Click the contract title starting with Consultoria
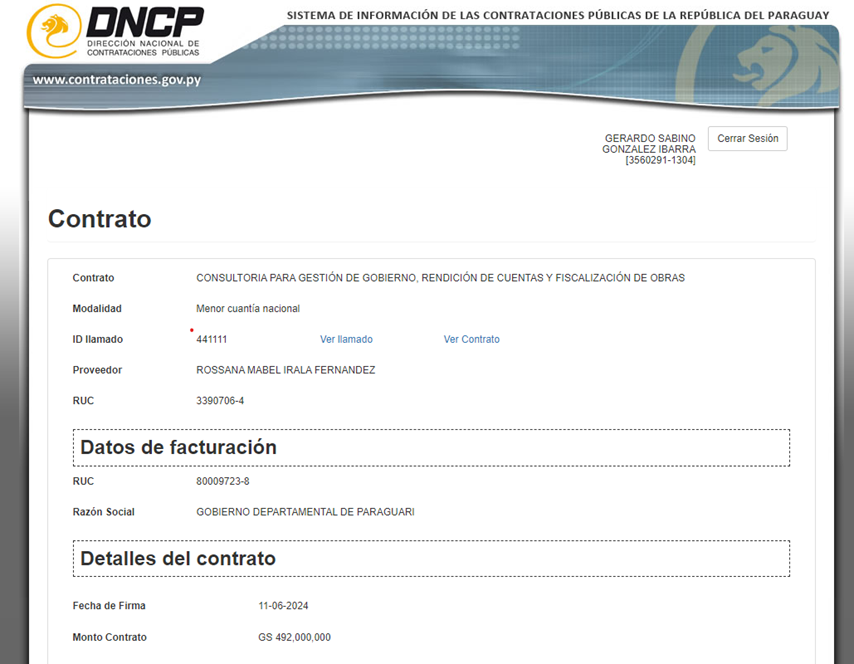 pos(440,278)
